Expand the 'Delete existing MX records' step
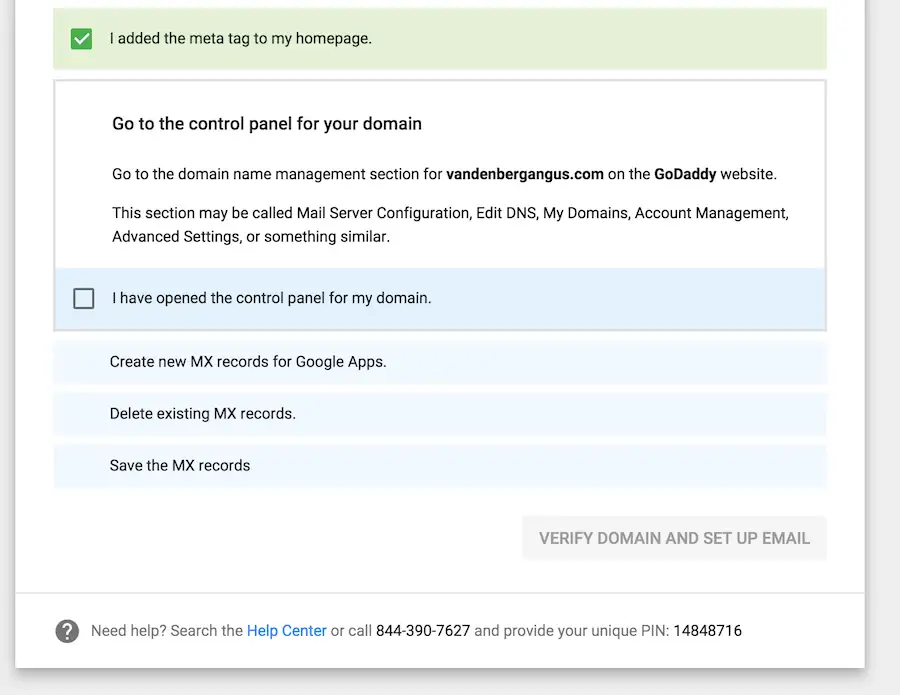The width and height of the screenshot is (900, 695). tap(203, 413)
